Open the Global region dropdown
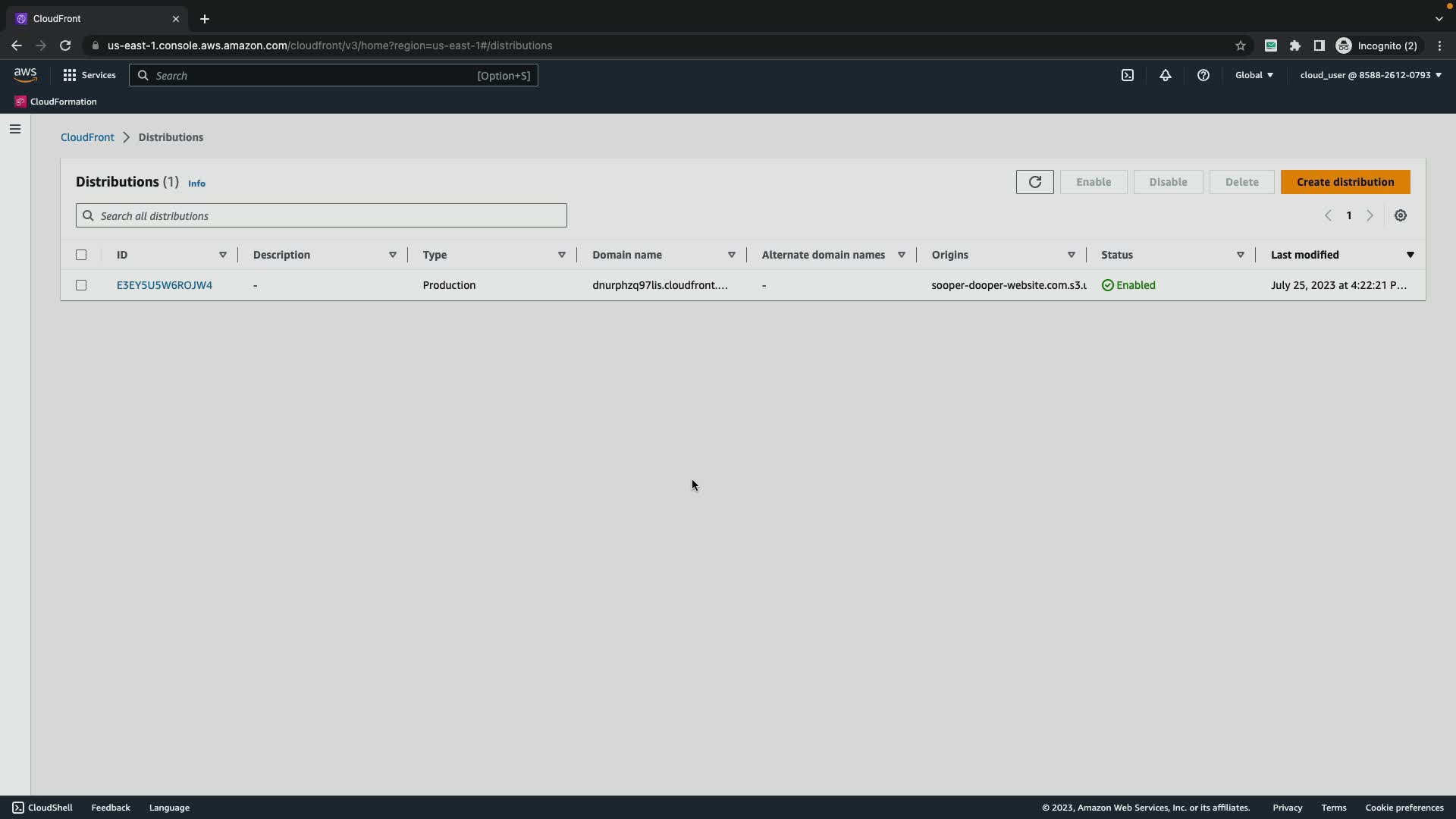The image size is (1456, 819). click(x=1254, y=75)
